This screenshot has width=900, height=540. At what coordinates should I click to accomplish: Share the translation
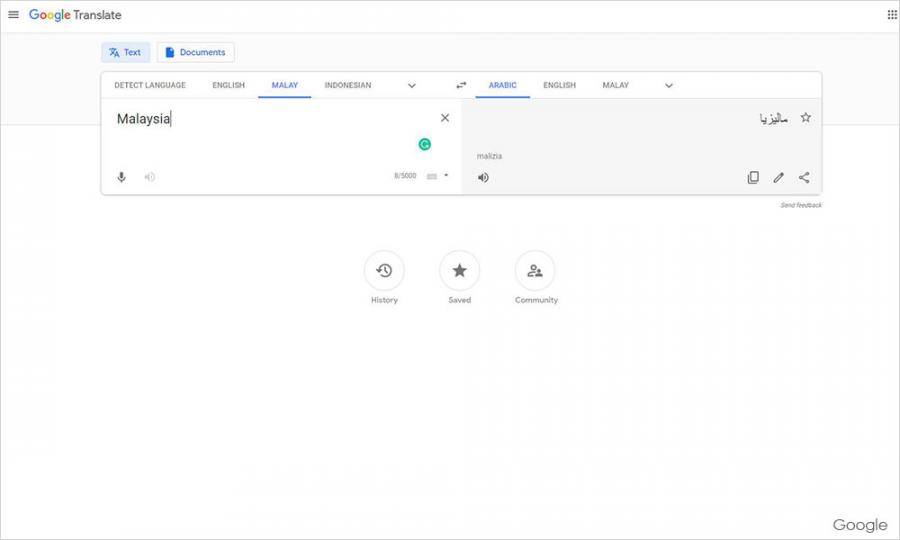click(804, 178)
